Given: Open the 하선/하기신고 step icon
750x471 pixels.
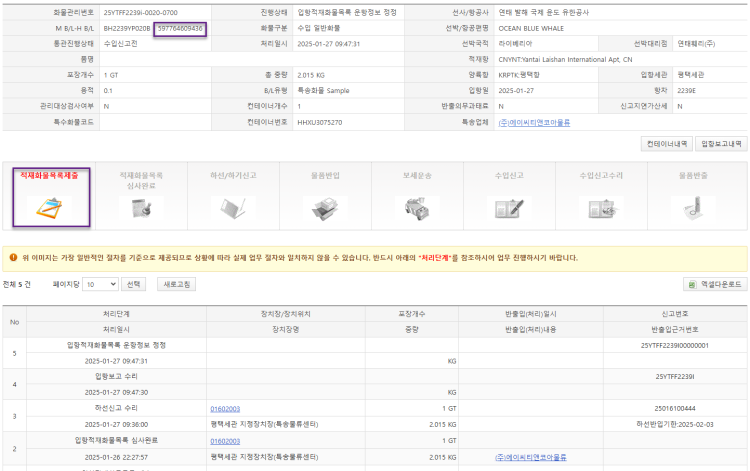Looking at the screenshot, I should (x=232, y=207).
